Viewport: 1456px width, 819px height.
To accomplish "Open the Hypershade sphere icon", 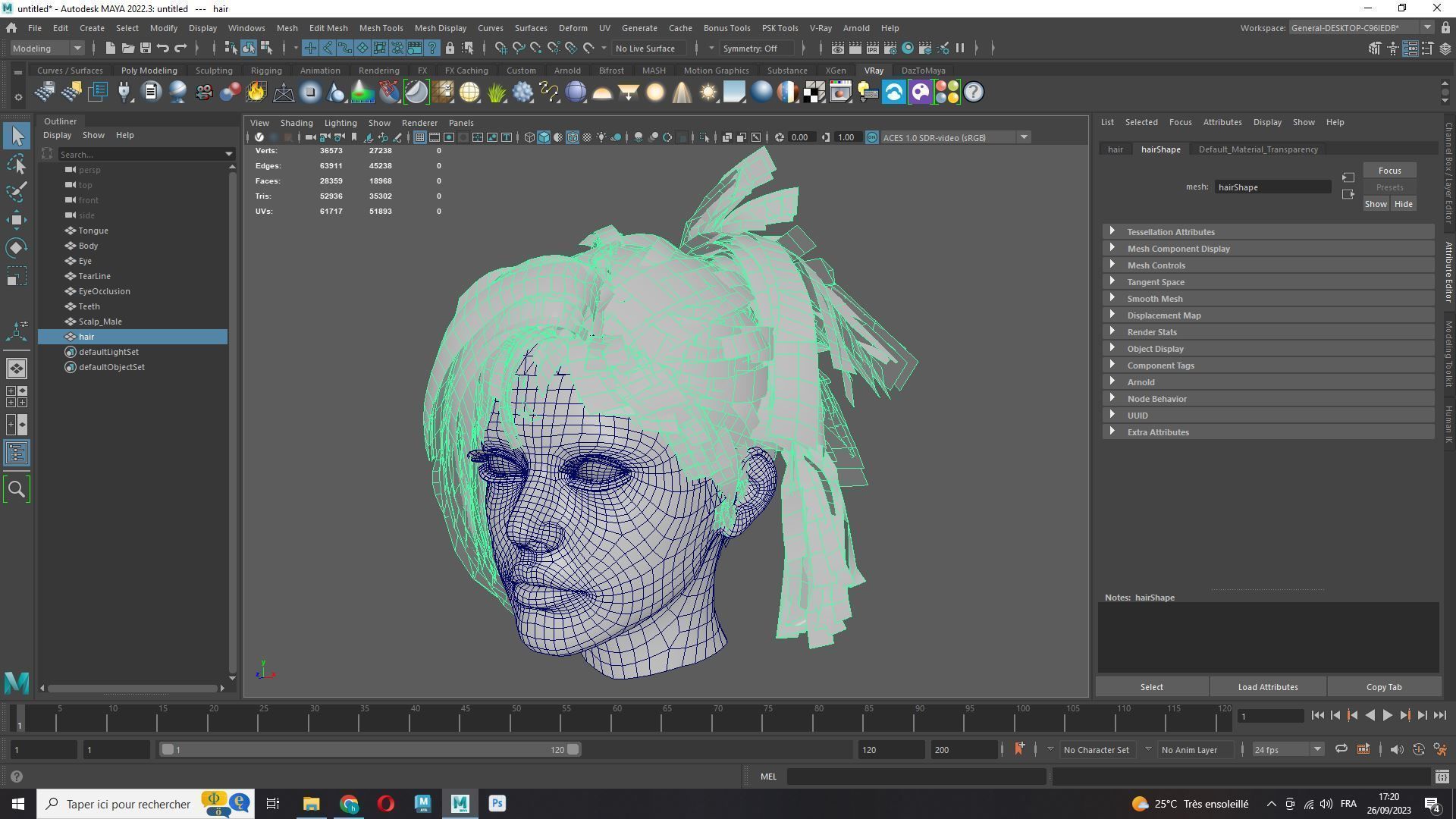I will click(x=908, y=48).
